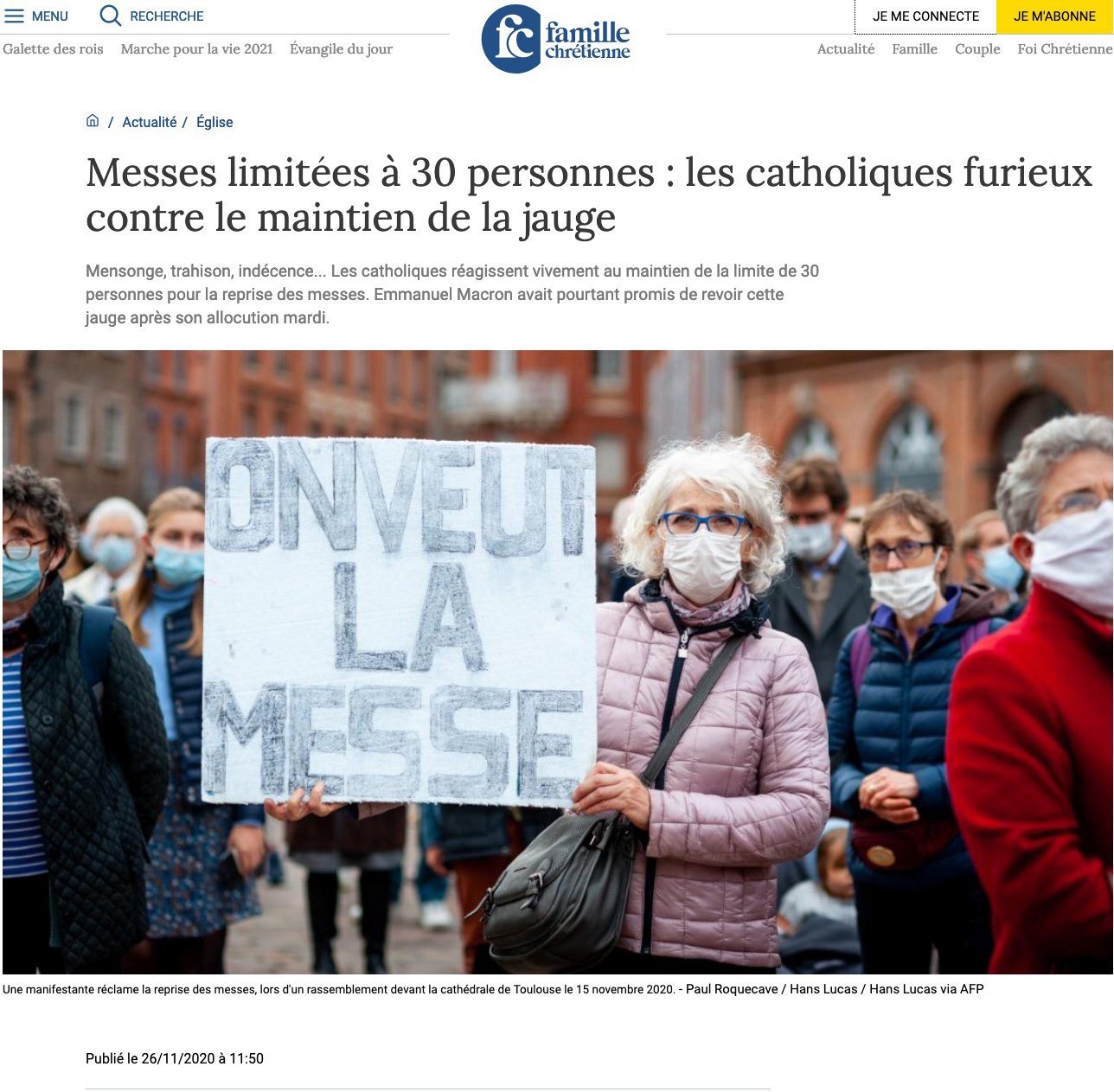Go to homepage via Famille Chrétienne logo
Viewport: 1114px width, 1092px height.
(556, 39)
